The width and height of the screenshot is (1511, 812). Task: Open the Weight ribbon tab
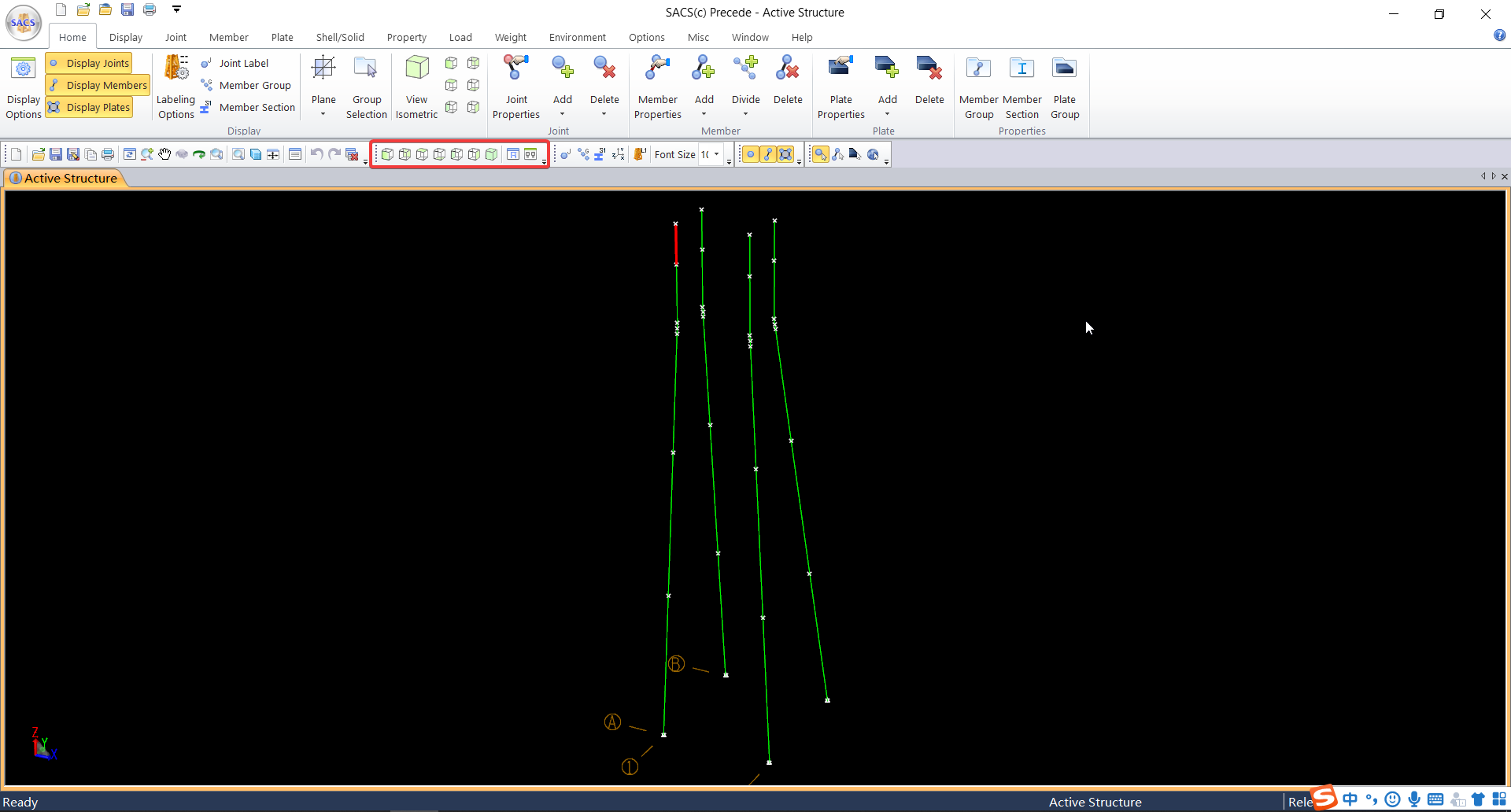pyautogui.click(x=510, y=37)
